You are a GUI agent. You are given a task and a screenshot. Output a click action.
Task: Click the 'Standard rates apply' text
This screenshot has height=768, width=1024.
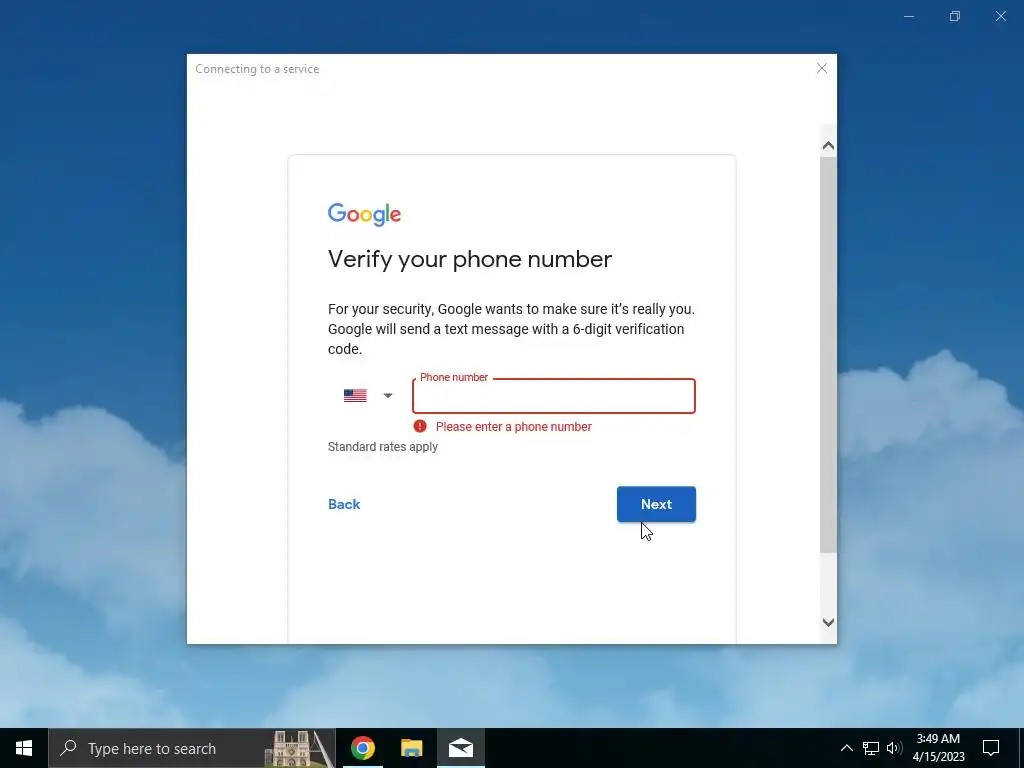[x=383, y=447]
